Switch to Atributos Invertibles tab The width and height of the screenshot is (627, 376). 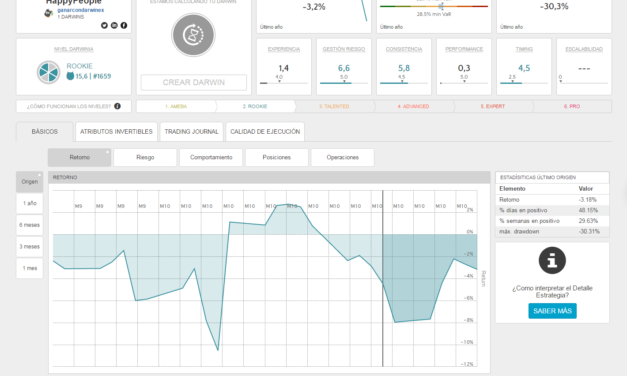coord(116,132)
